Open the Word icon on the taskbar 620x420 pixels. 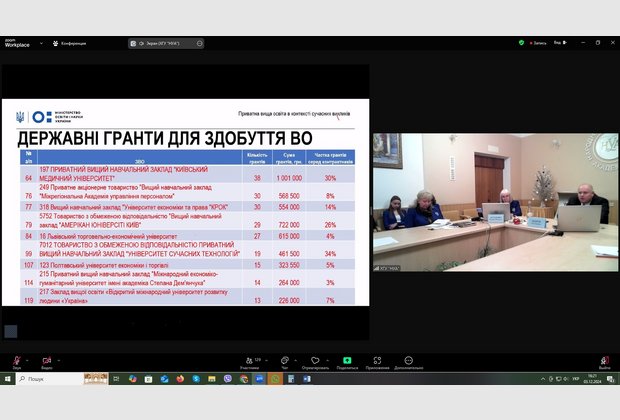point(307,379)
